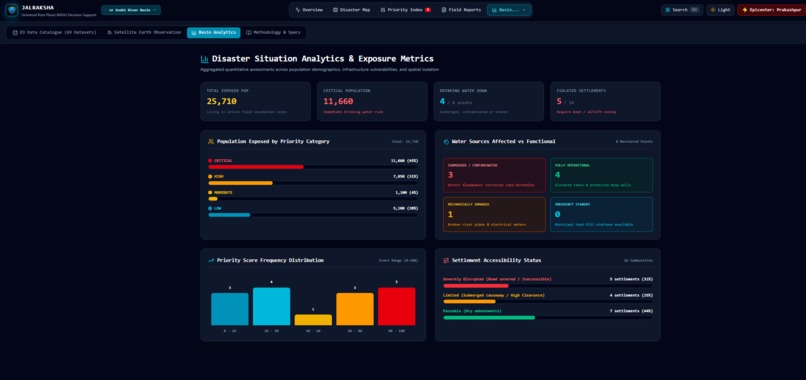
Task: Click the MODERATE population progress bar
Action: tap(313, 199)
